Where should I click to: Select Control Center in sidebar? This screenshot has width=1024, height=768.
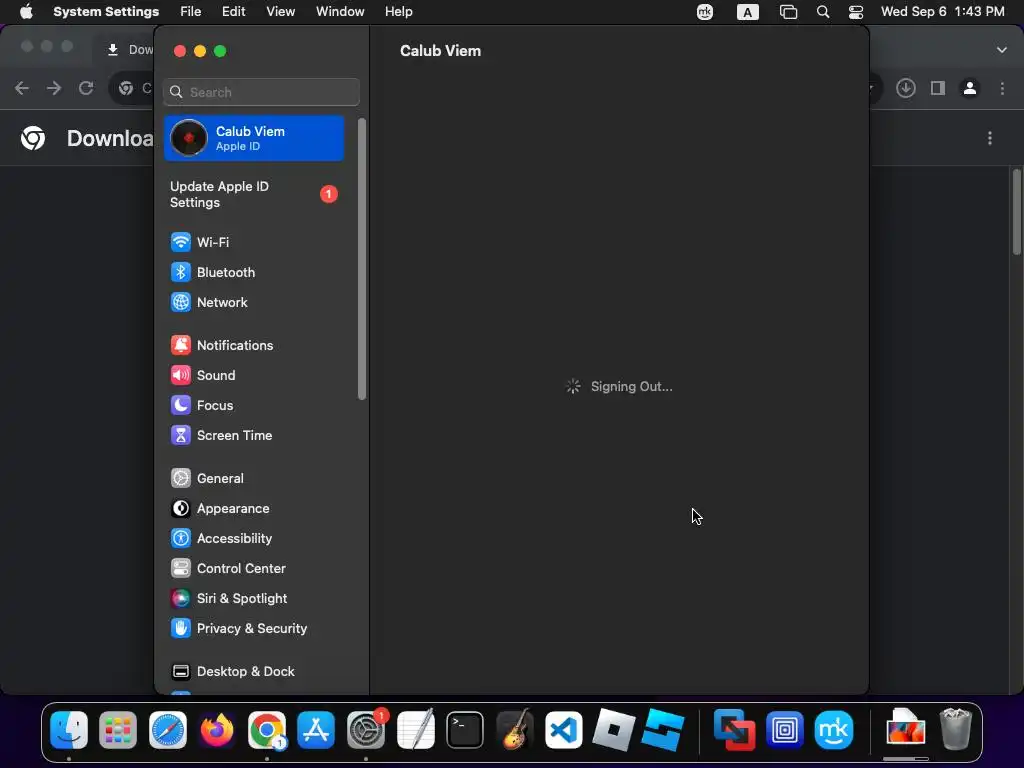tap(253, 569)
